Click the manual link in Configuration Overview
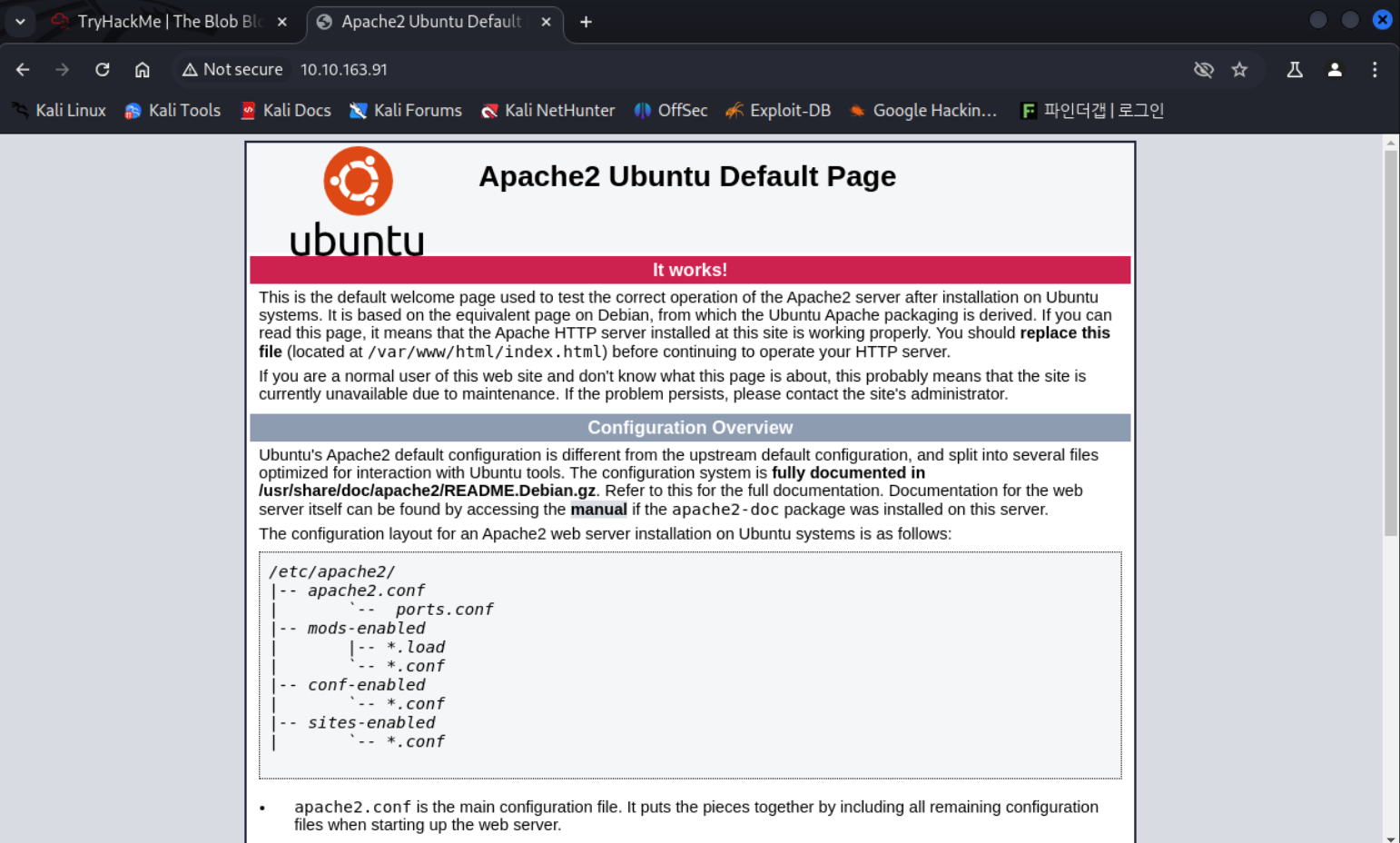Image resolution: width=1400 pixels, height=843 pixels. click(598, 510)
